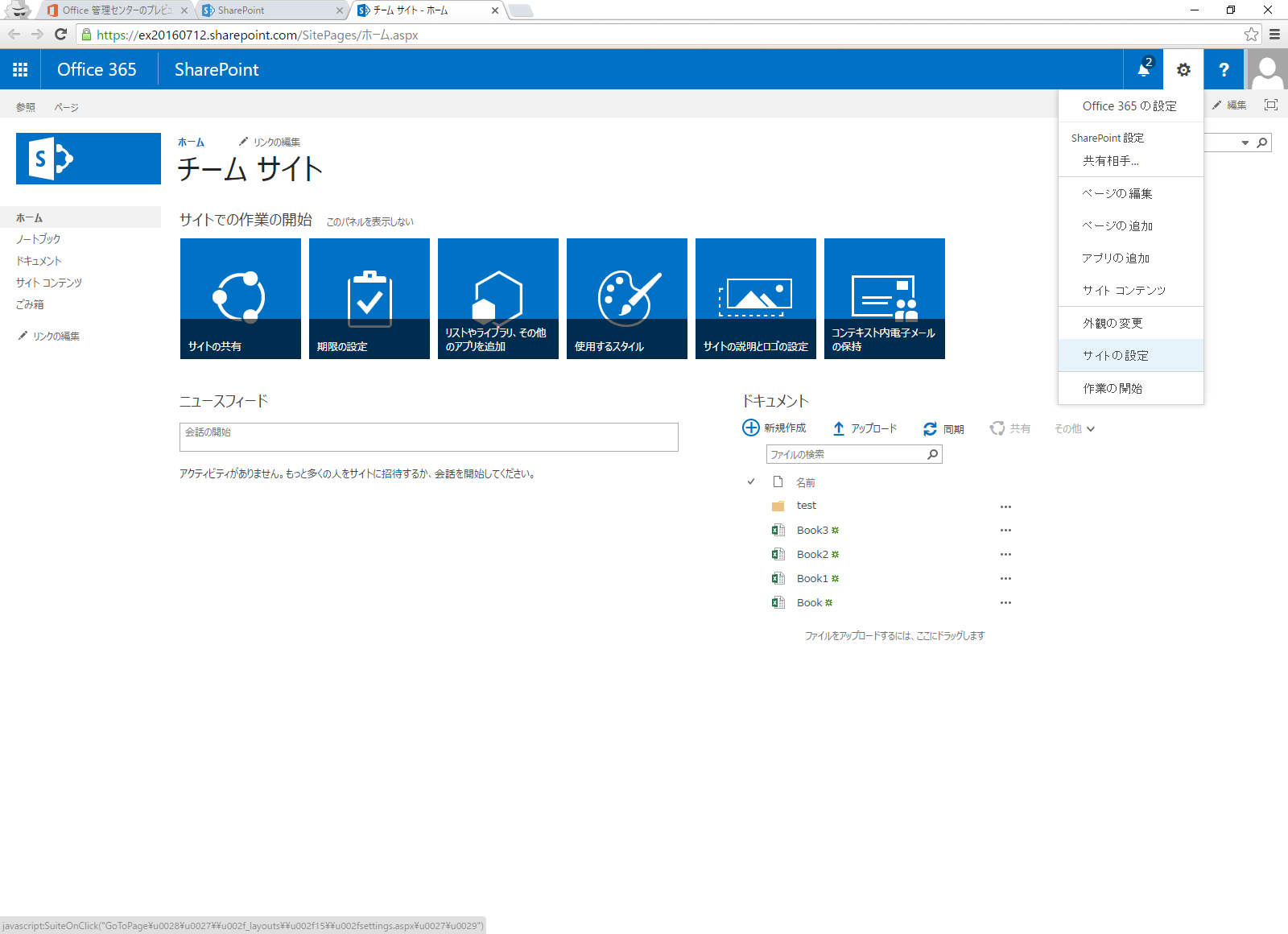The width and height of the screenshot is (1288, 934).
Task: Open the Book2 document
Action: [x=812, y=554]
